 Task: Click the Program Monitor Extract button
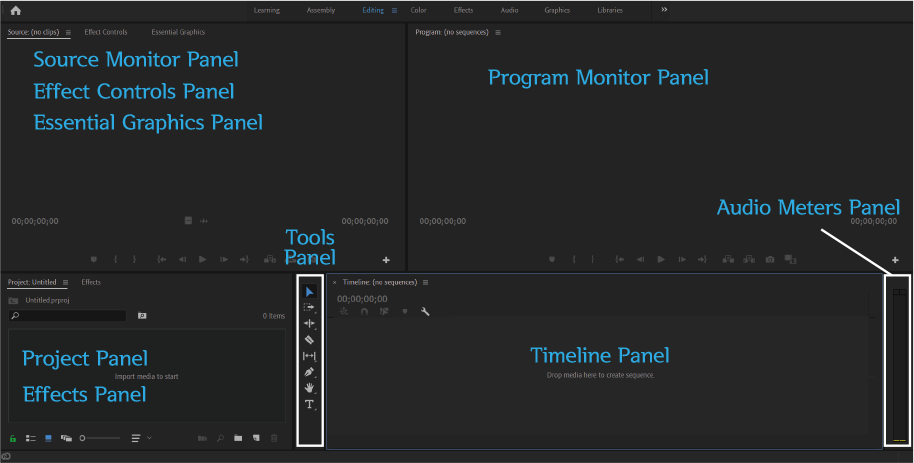tap(749, 259)
